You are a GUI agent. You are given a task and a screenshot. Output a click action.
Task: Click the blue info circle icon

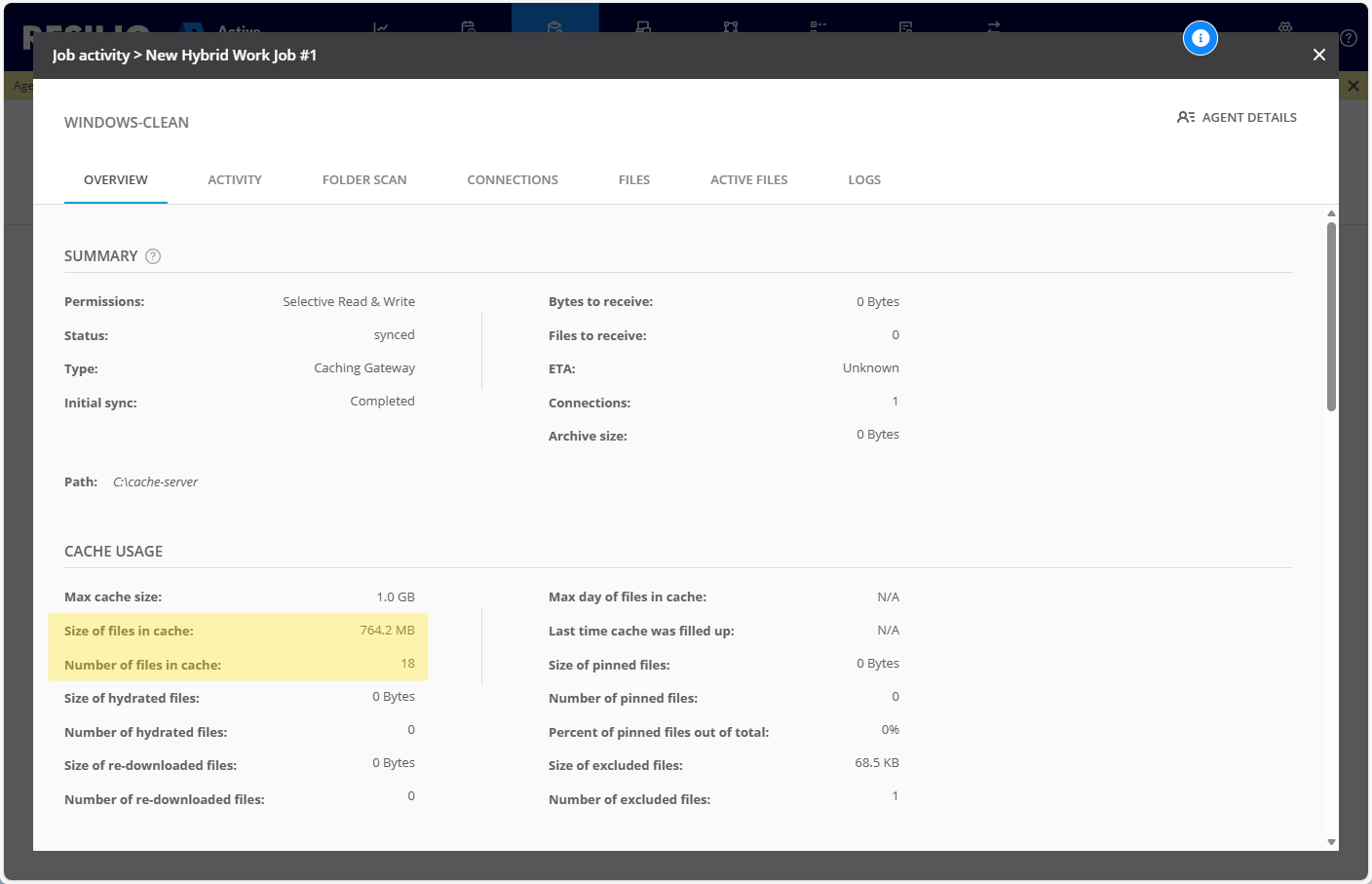(x=1200, y=38)
